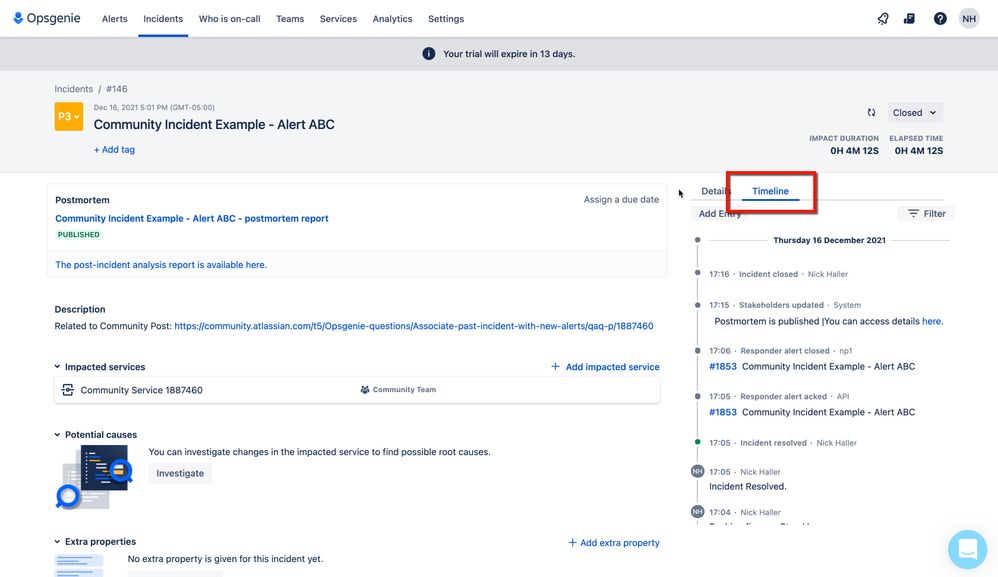Open the community.atlassian.com post URL

(x=414, y=326)
